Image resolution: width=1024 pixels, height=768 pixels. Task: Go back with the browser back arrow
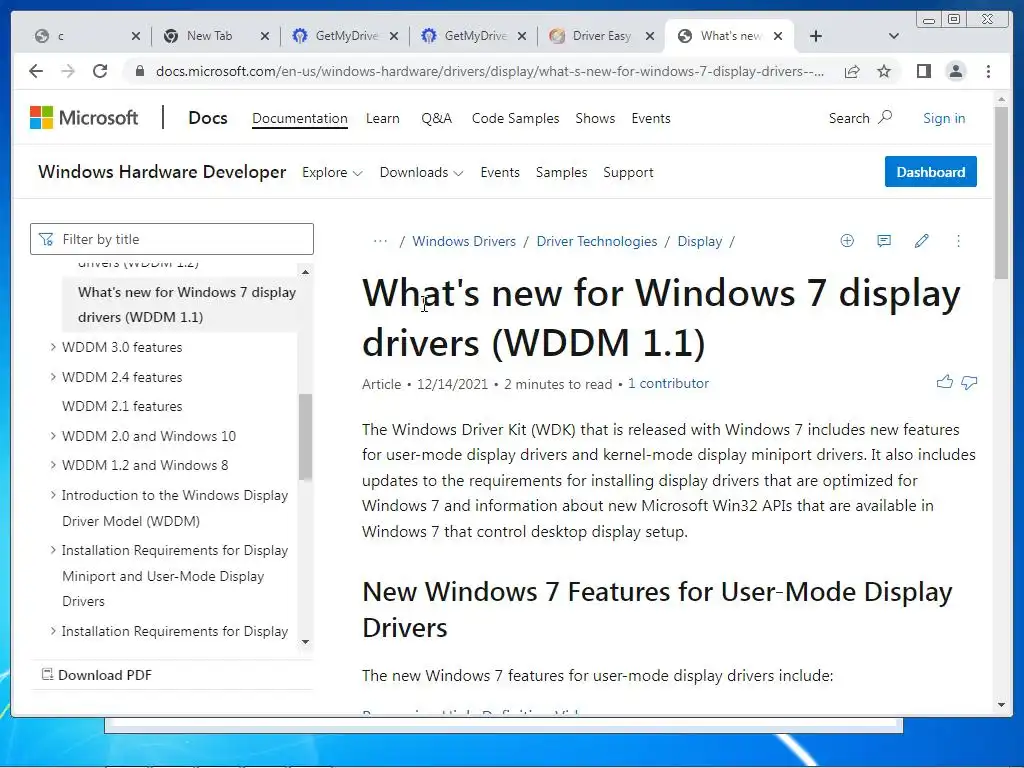pyautogui.click(x=36, y=71)
